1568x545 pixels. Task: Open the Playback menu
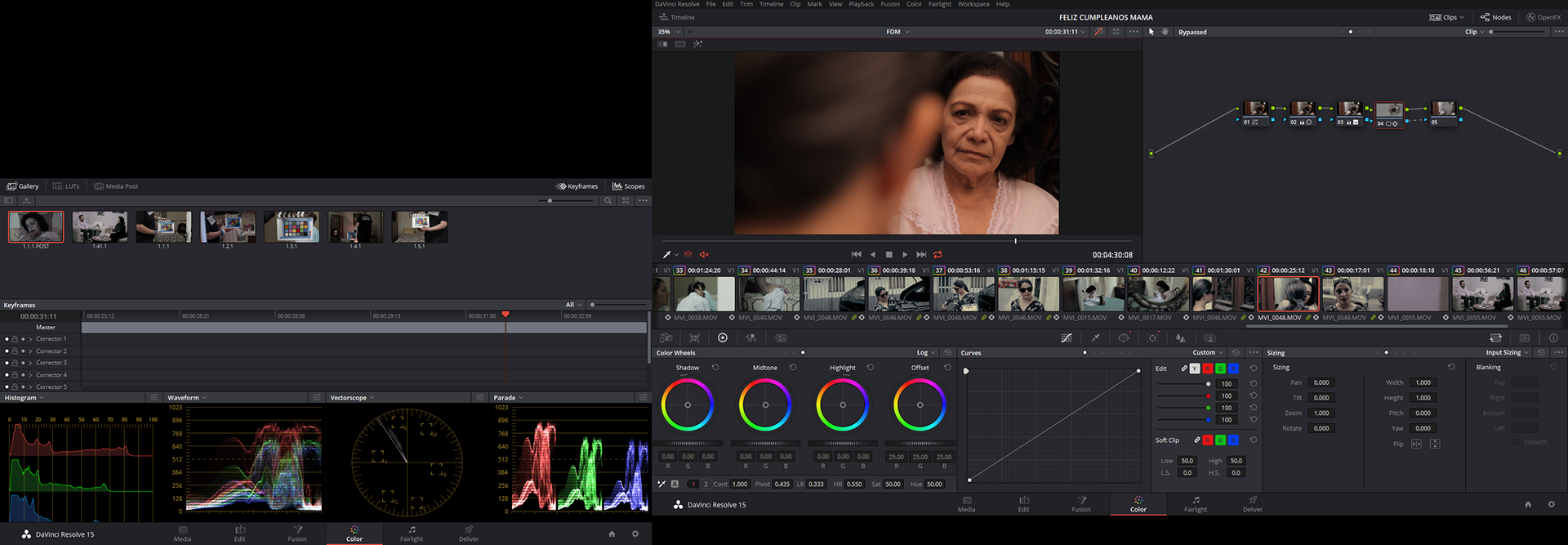(x=861, y=4)
